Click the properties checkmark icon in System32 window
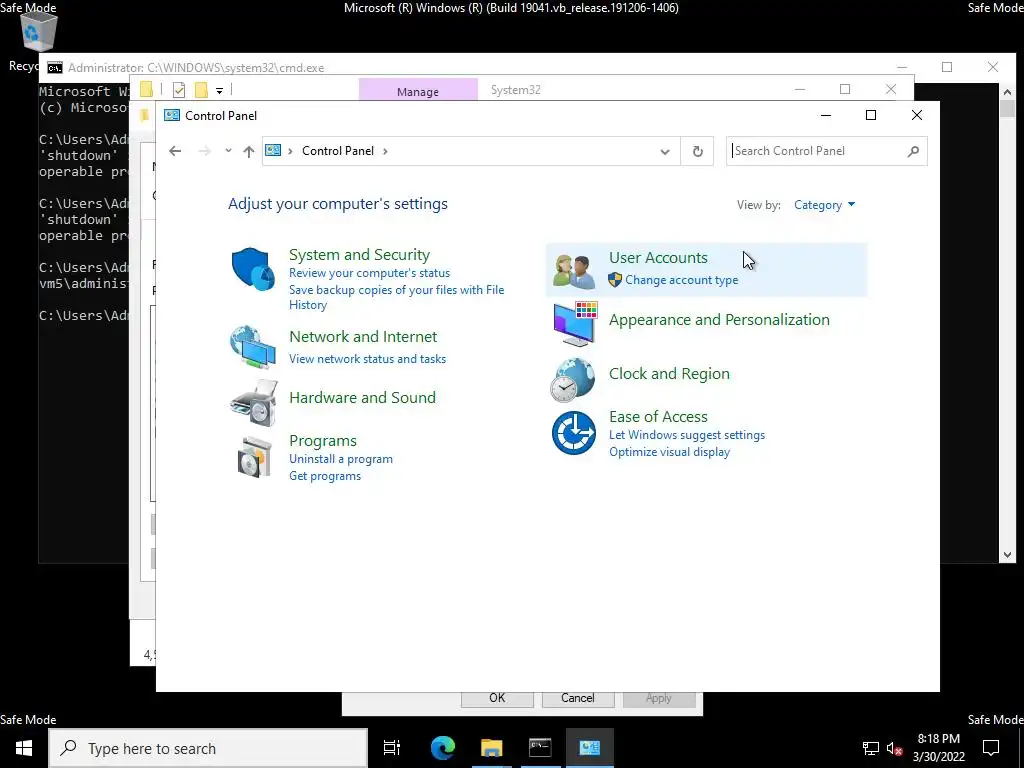This screenshot has height=768, width=1024. coord(179,89)
